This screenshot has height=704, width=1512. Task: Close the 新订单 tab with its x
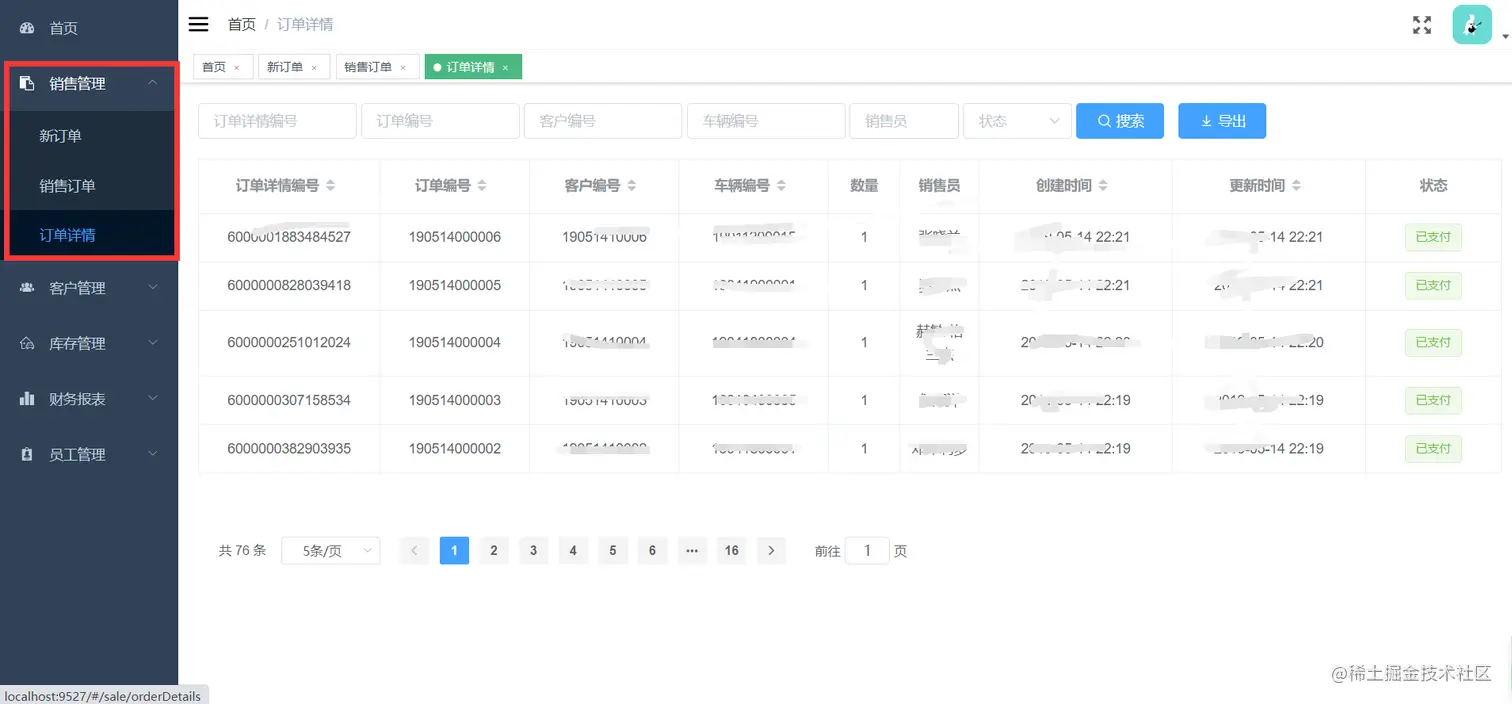(x=314, y=68)
